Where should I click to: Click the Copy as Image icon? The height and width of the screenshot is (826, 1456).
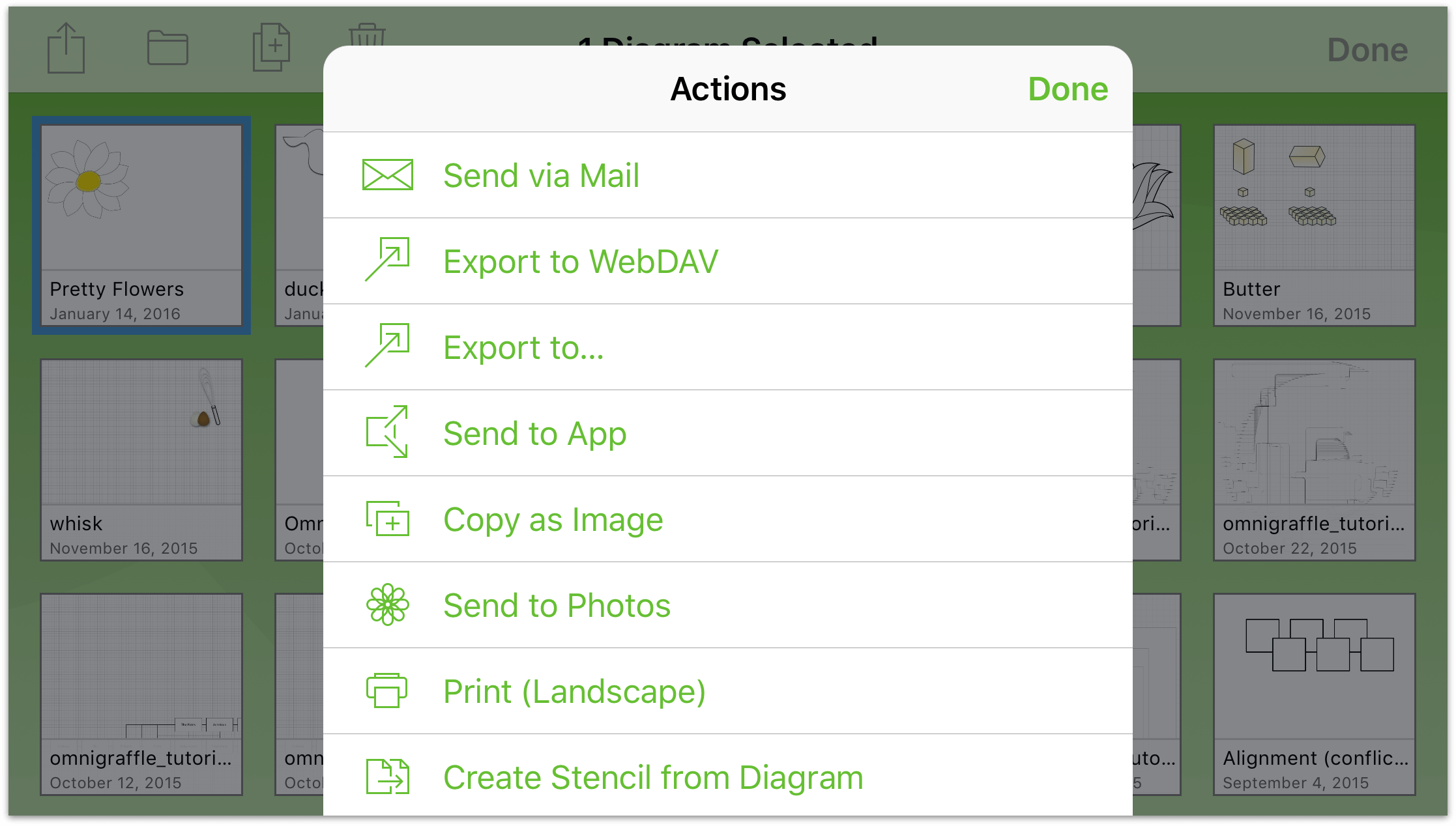389,519
